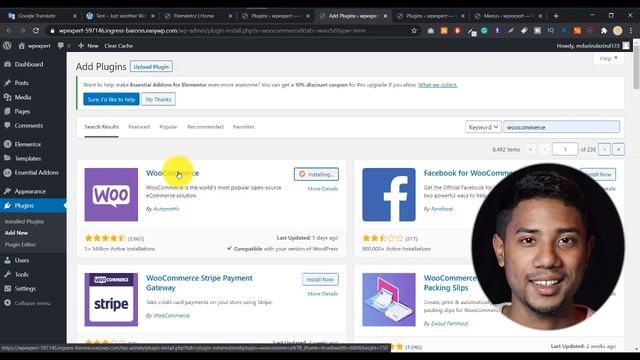640x360 pixels.
Task: Open the Plugins menu item
Action: tap(24, 206)
